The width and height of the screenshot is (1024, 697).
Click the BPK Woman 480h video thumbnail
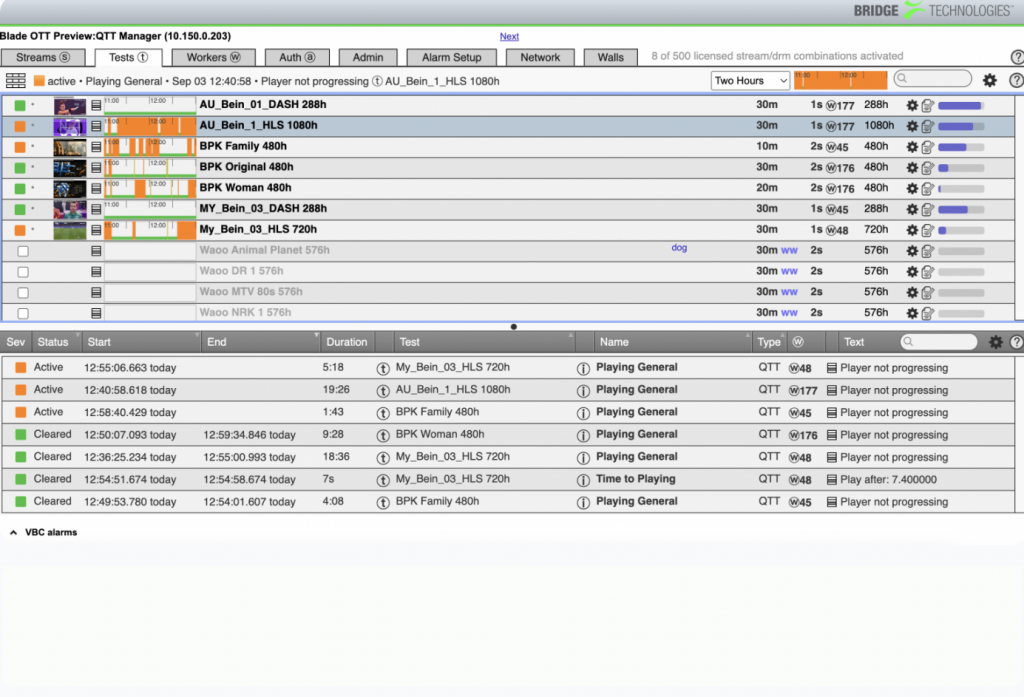click(70, 188)
